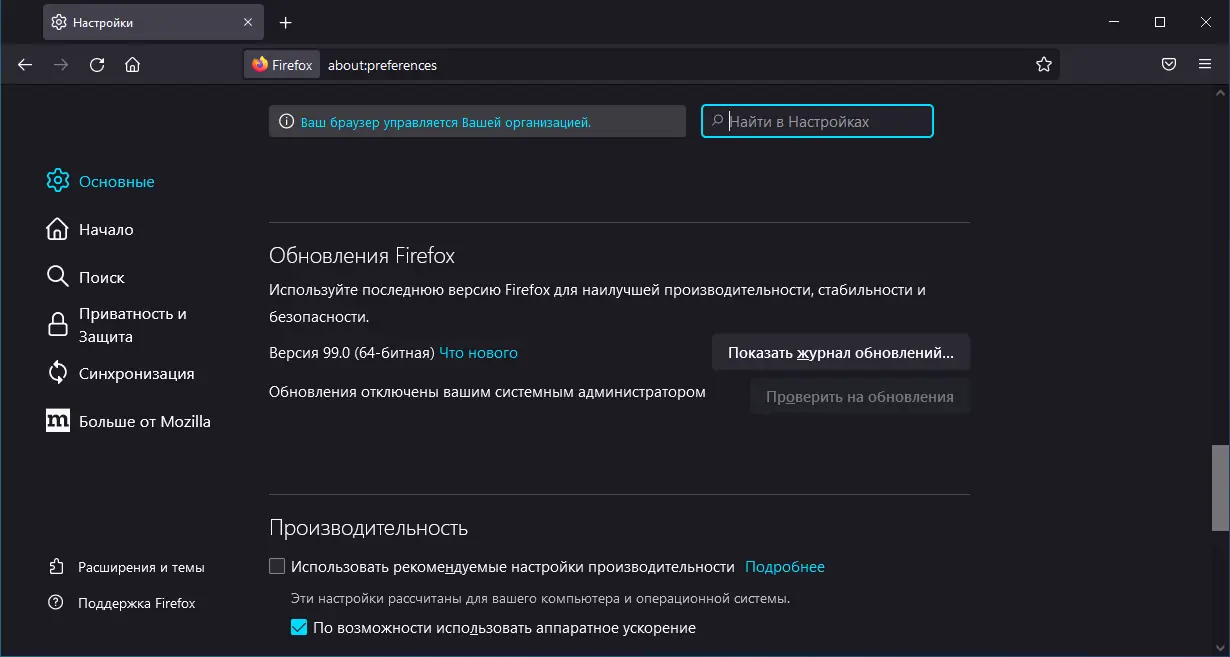Bookmark this page with the star

tap(1044, 64)
